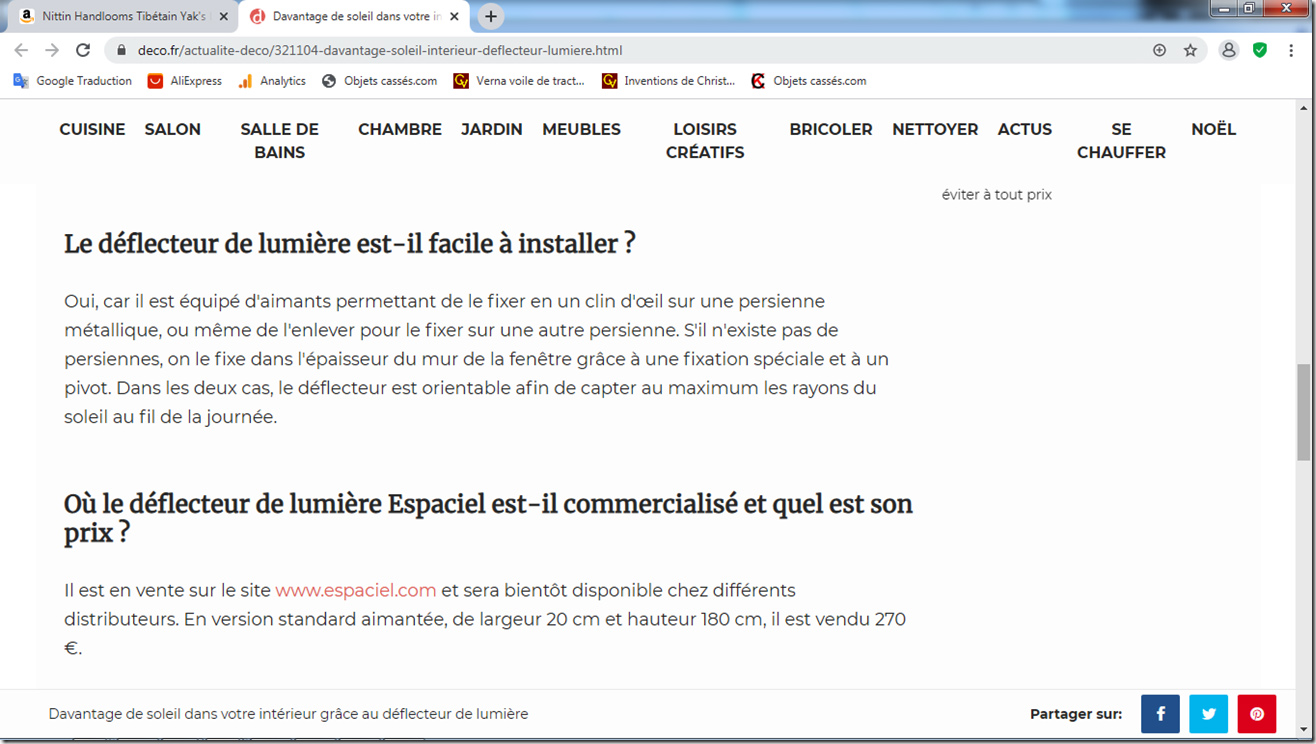The width and height of the screenshot is (1316, 744).
Task: Open a new browser tab
Action: [491, 16]
